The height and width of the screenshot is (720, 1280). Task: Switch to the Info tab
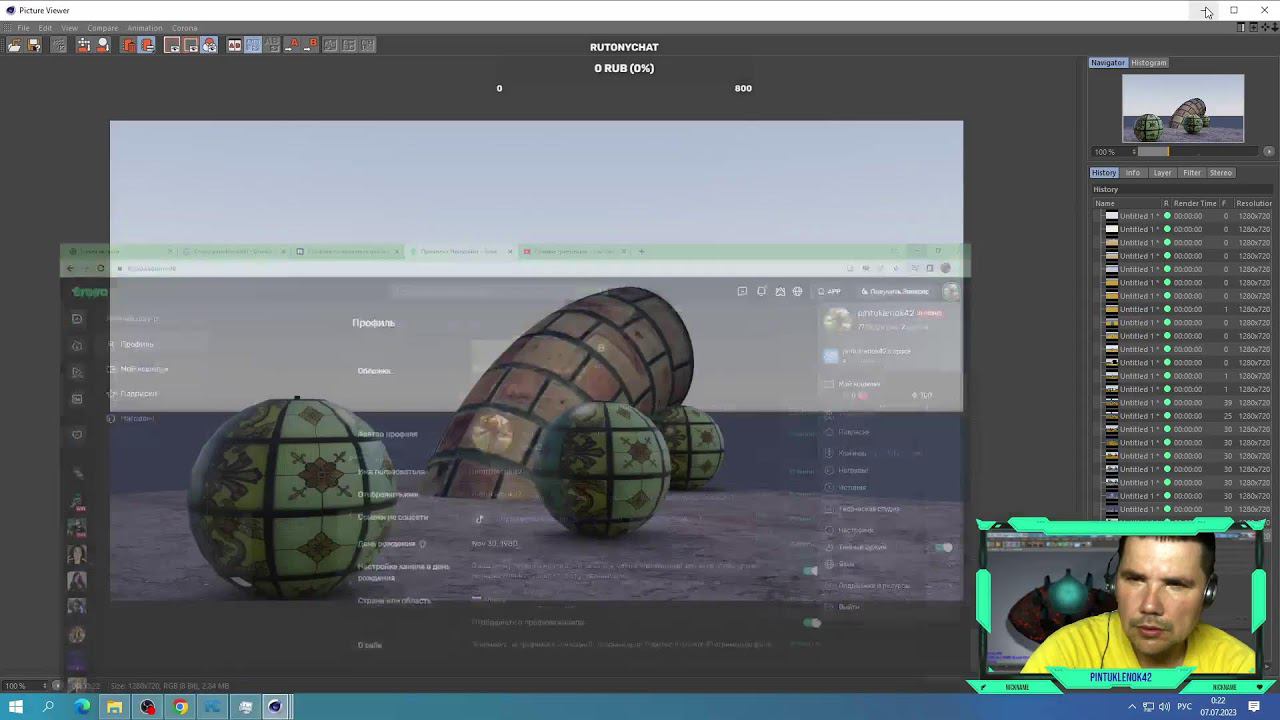[1133, 173]
